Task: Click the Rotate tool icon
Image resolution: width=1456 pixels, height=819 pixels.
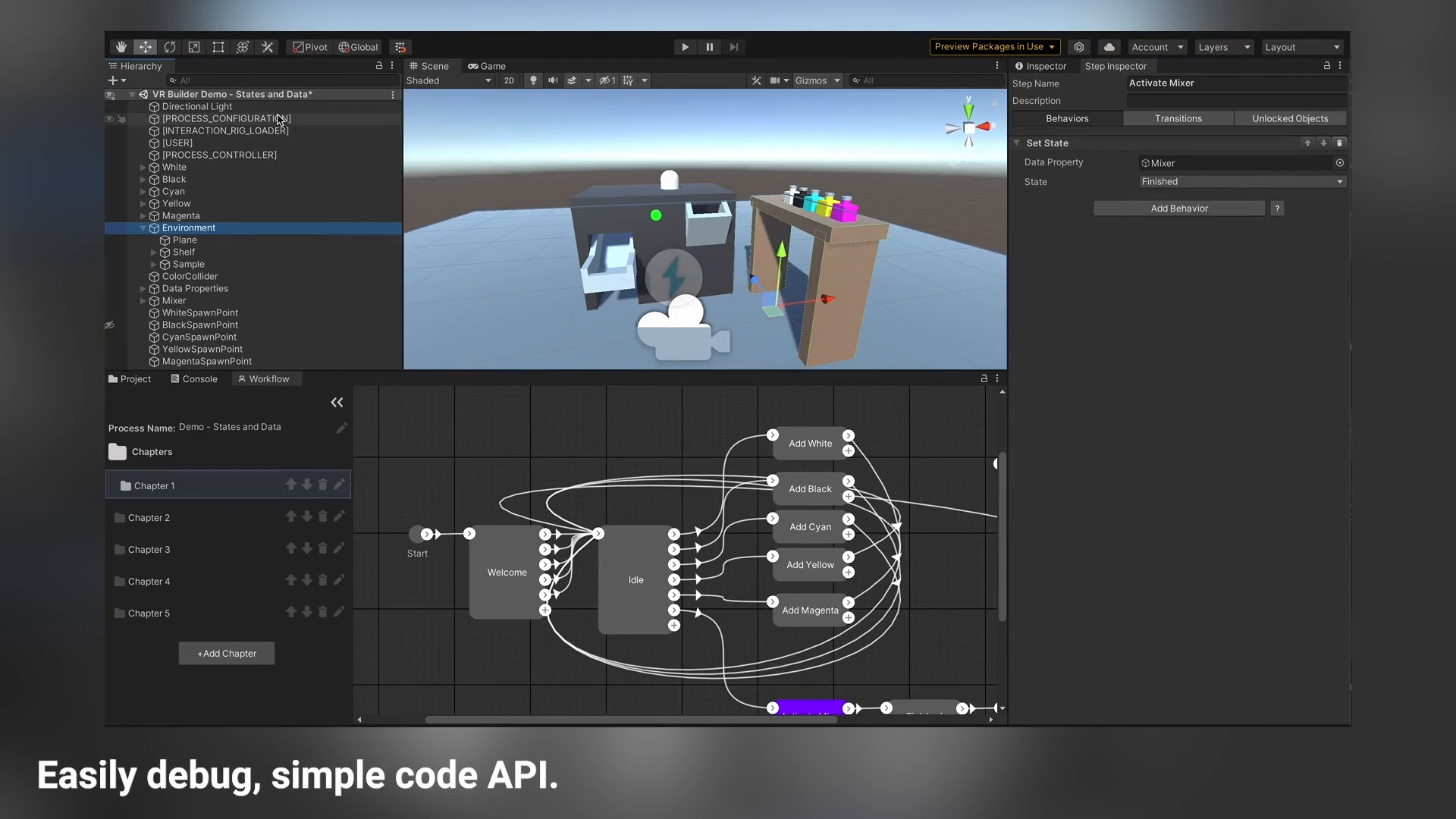Action: pyautogui.click(x=169, y=46)
